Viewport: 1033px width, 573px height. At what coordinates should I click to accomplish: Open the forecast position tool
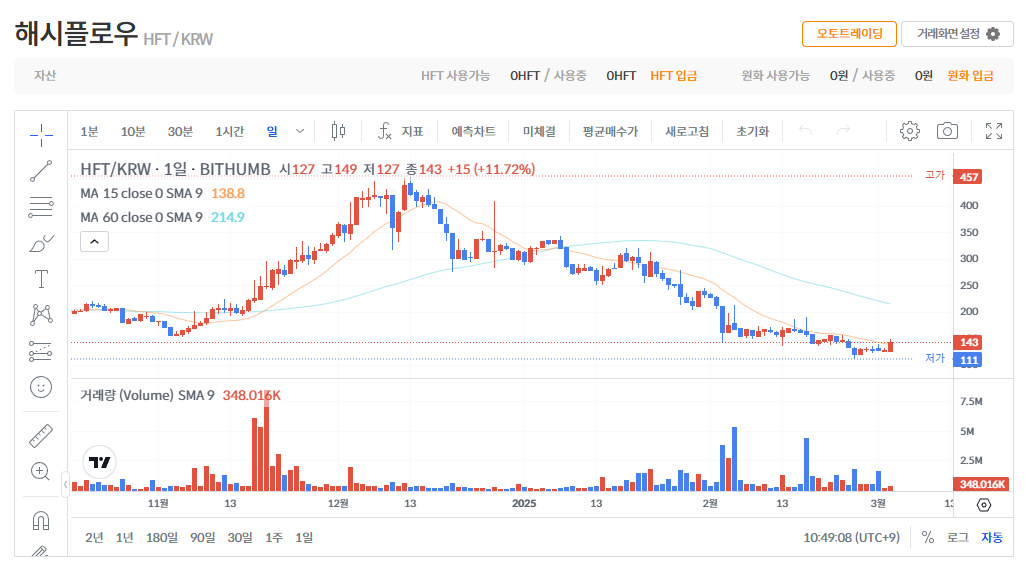pos(41,351)
